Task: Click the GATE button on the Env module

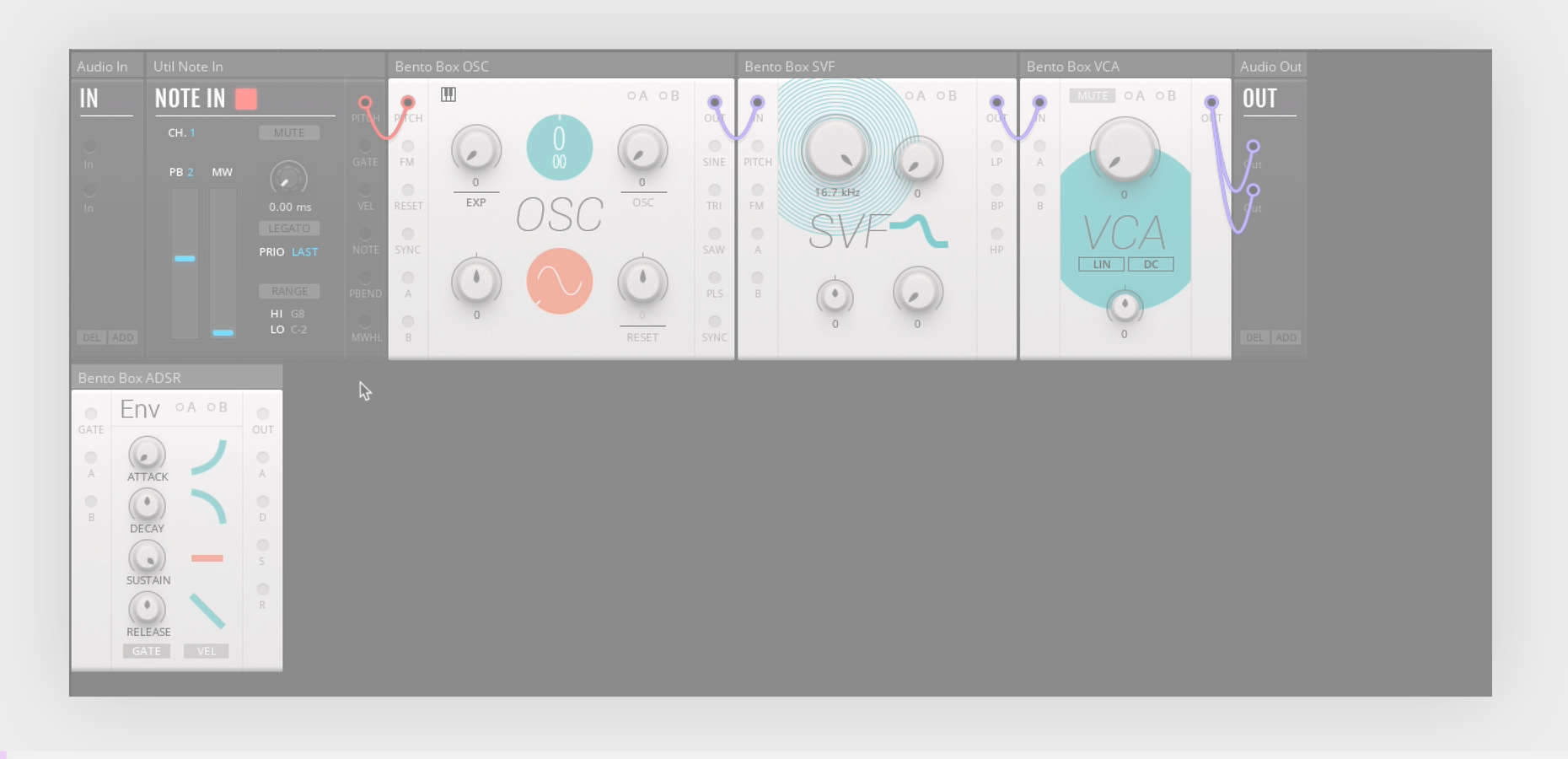Action: [x=147, y=651]
